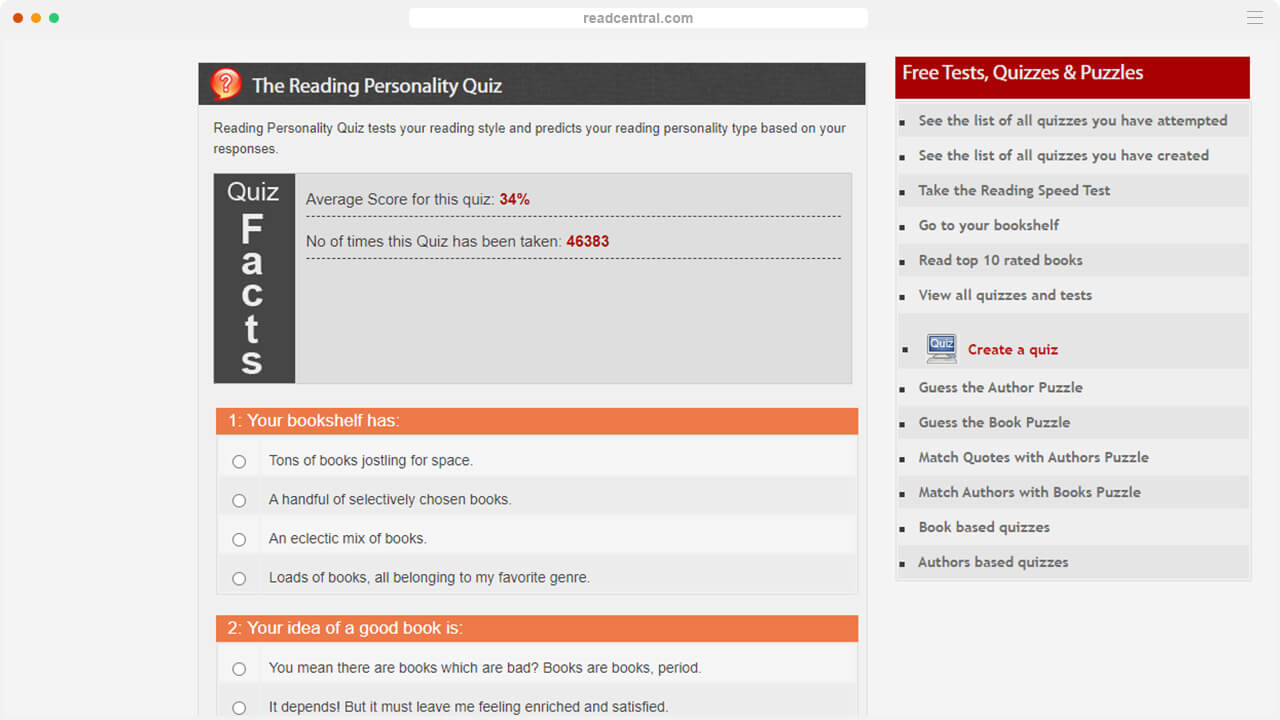Click the Create a quiz computer icon
Screen dimensions: 1280x720
point(941,348)
